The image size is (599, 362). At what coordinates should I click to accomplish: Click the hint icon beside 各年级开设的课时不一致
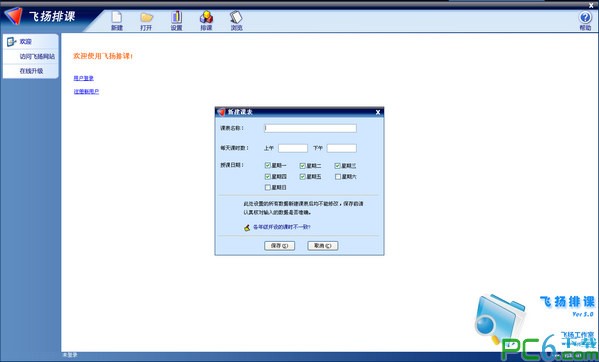point(247,227)
